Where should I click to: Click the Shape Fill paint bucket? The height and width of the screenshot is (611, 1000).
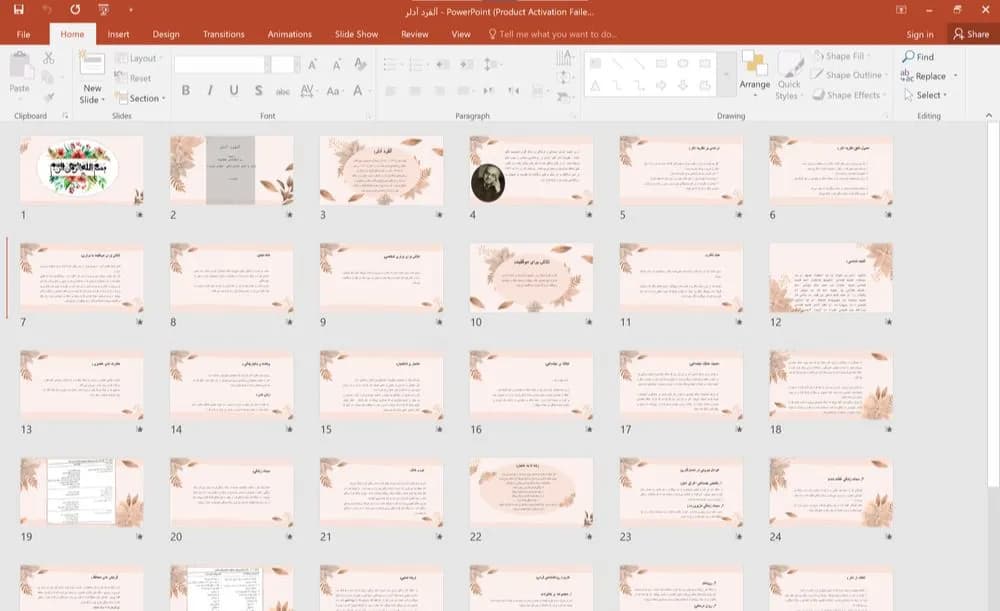tap(818, 56)
